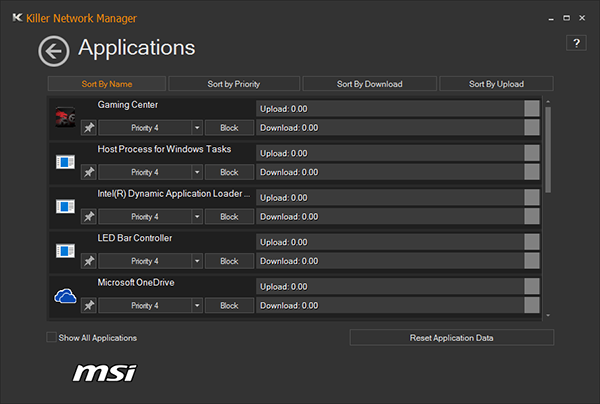Viewport: 600px width, 404px height.
Task: Block Microsoft OneDrive
Action: [229, 305]
